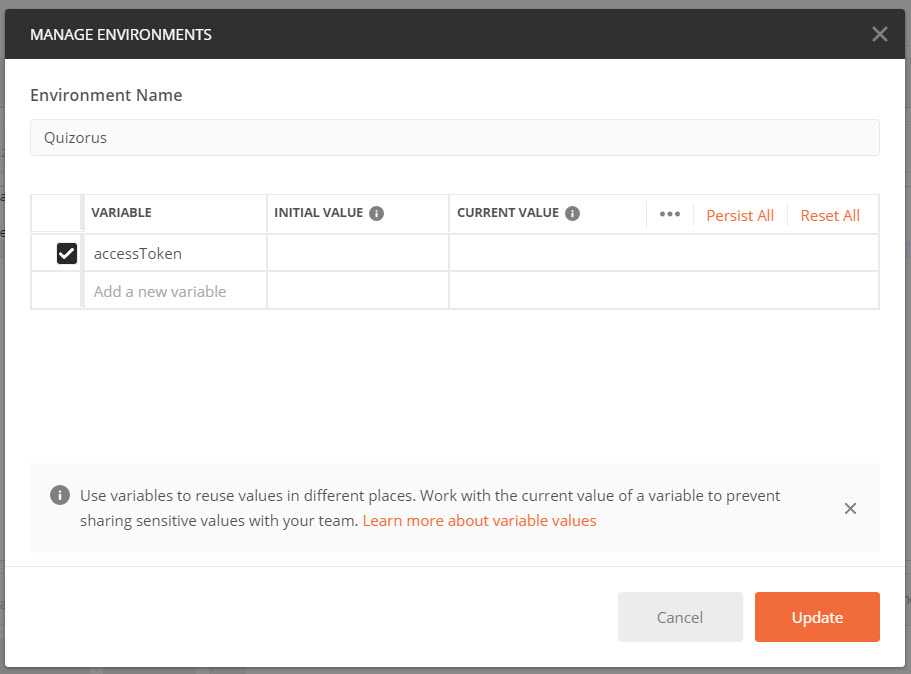This screenshot has height=674, width=911.
Task: Click Reset All values
Action: 830,215
